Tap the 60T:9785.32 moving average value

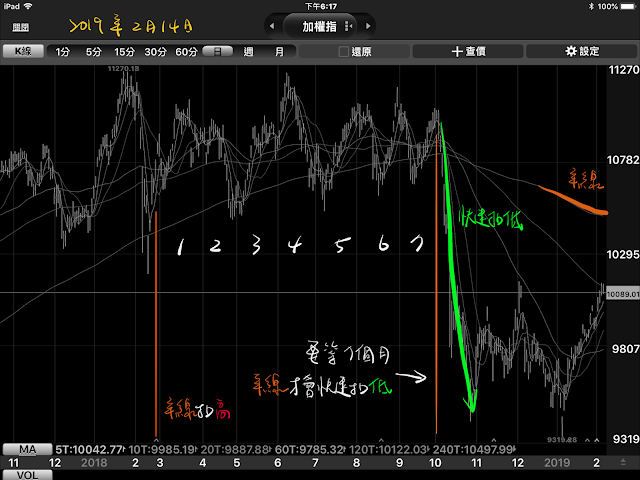[x=309, y=450]
